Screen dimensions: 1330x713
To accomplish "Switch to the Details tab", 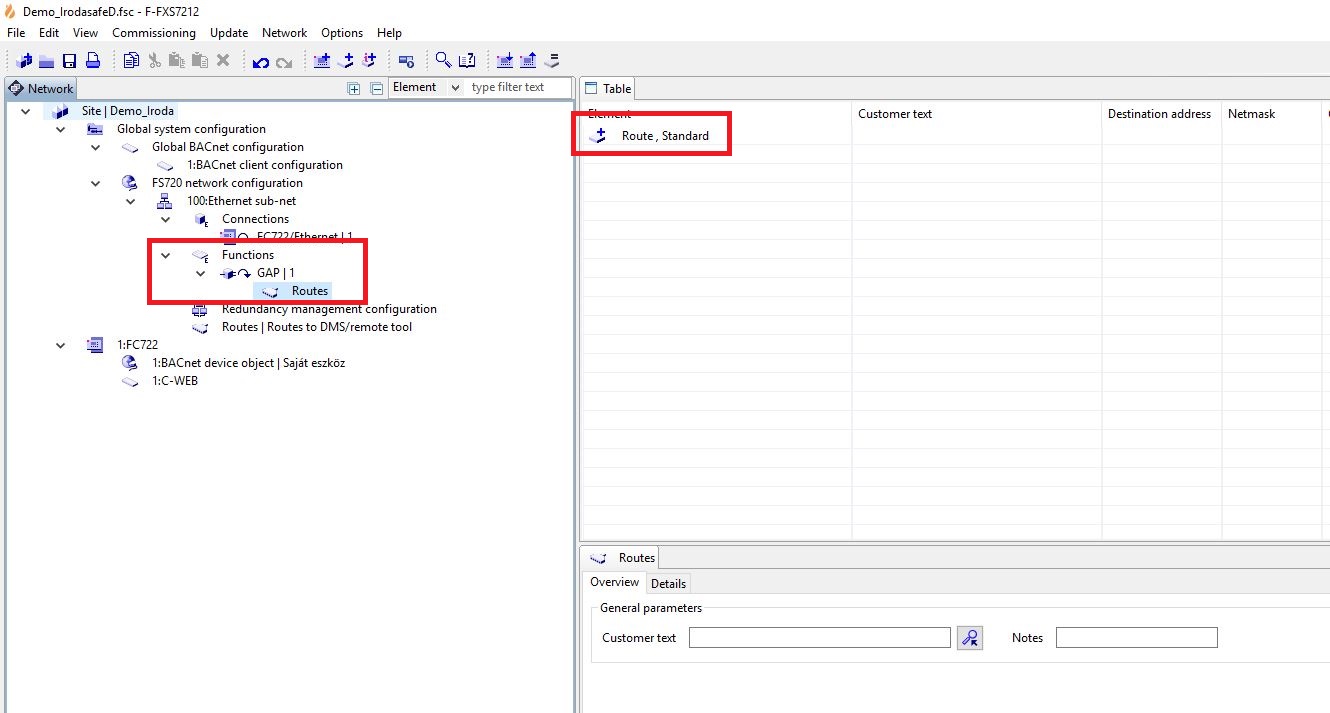I will 668,583.
